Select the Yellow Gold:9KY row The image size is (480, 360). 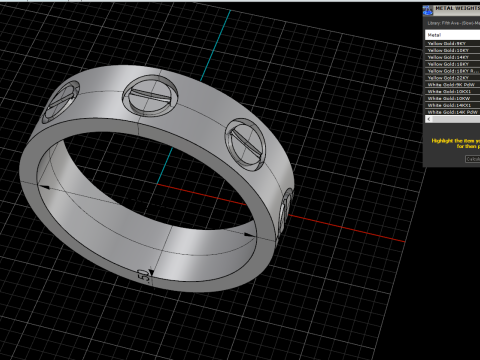(452, 43)
